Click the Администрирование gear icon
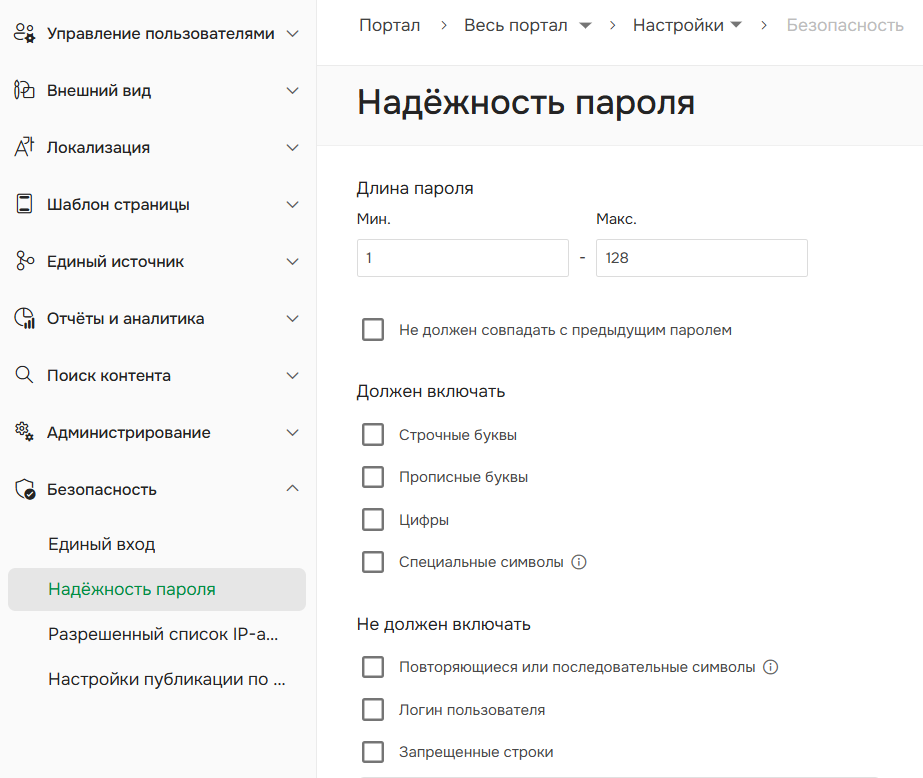 point(24,432)
